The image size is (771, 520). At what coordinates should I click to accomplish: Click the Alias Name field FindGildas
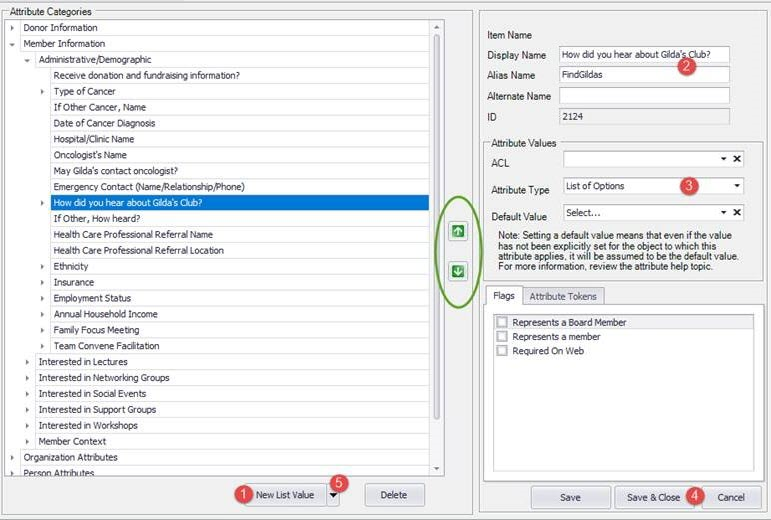pyautogui.click(x=644, y=75)
